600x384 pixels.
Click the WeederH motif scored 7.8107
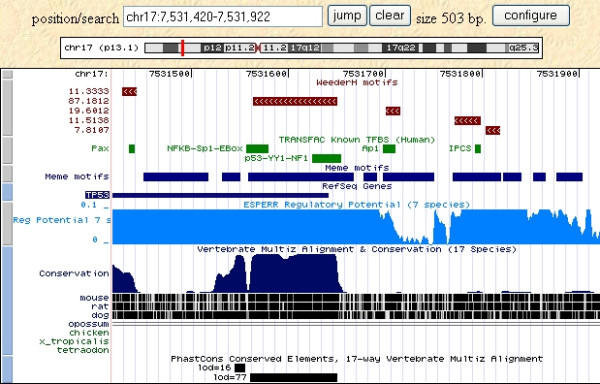click(x=493, y=130)
